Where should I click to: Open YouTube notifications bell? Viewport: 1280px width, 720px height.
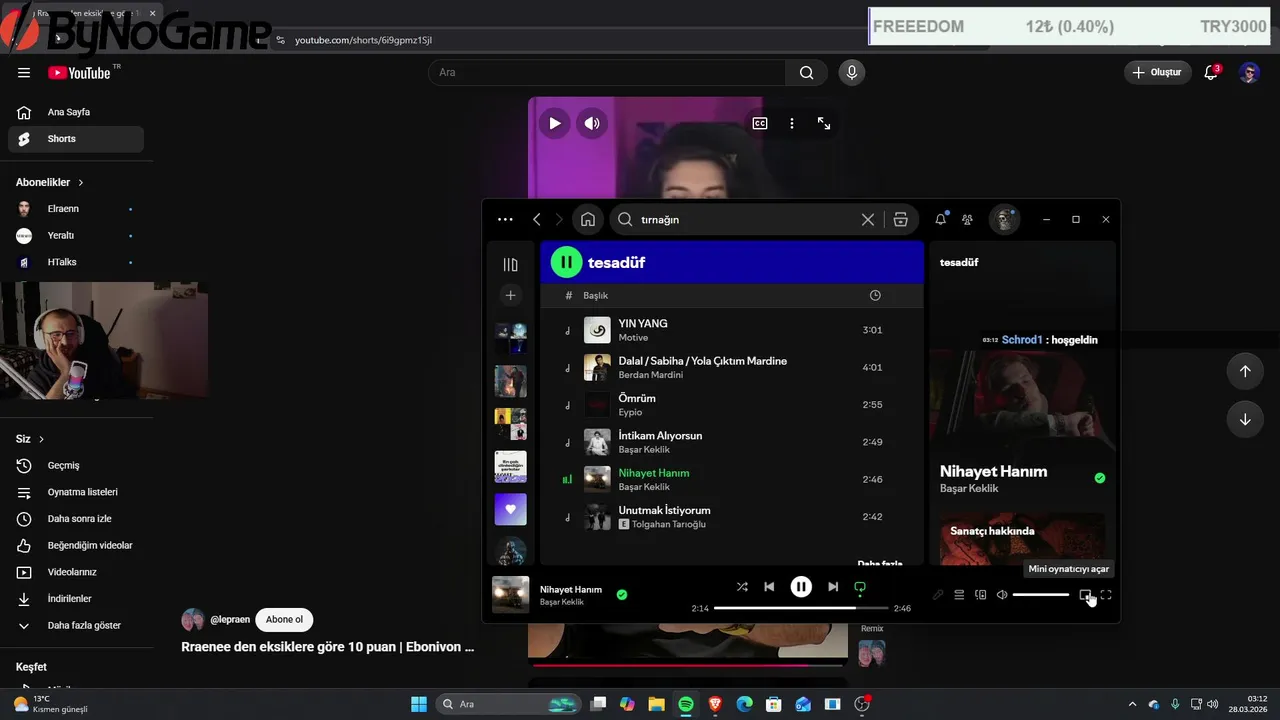(x=1211, y=72)
